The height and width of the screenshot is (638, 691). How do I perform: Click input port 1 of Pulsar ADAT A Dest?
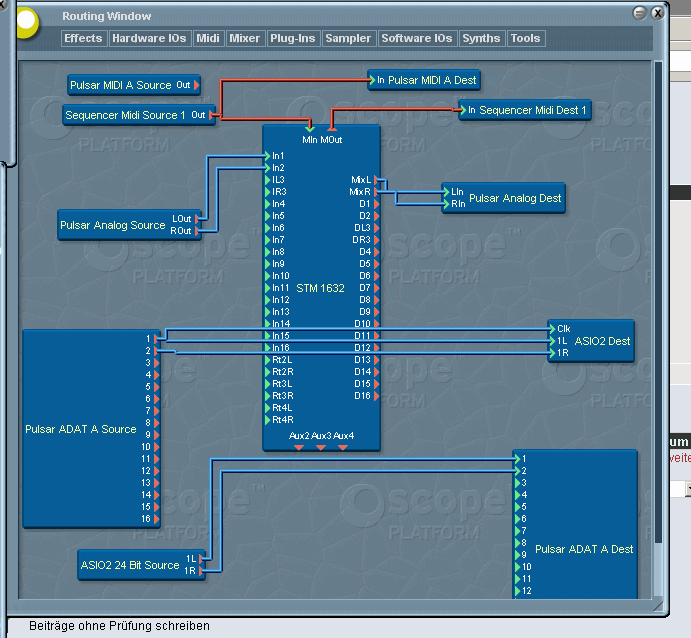pos(517,459)
